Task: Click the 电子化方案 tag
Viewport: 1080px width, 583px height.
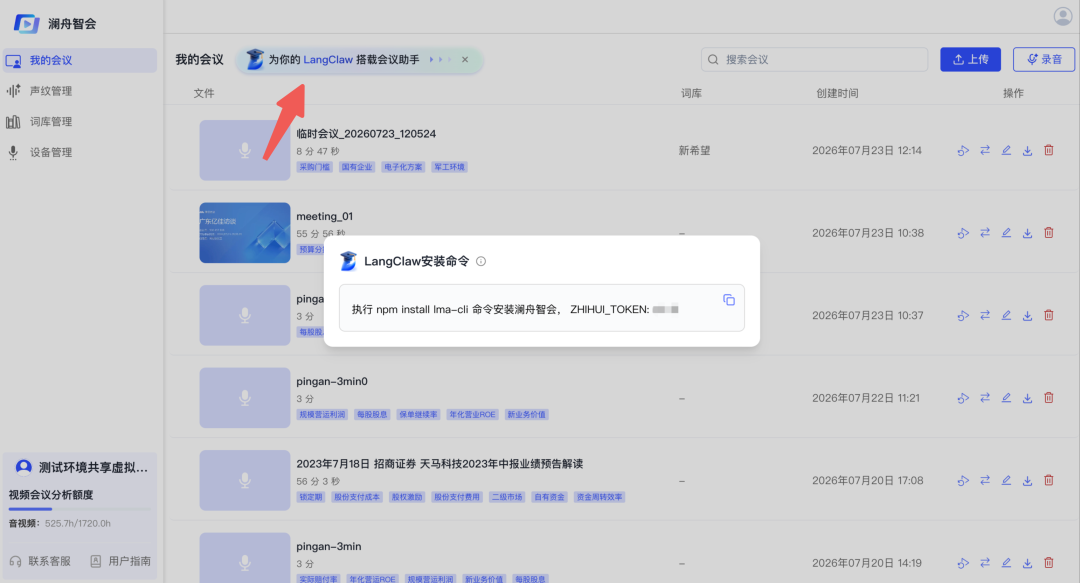Action: pos(403,167)
